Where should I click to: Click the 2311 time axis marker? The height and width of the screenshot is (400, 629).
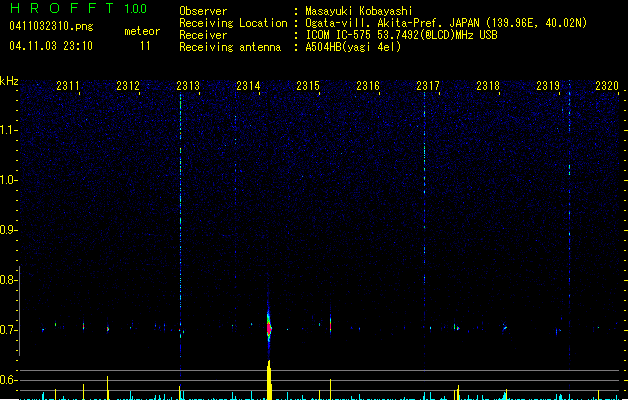(68, 86)
